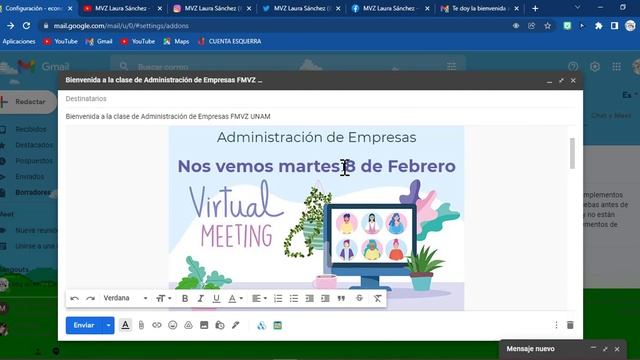This screenshot has height=360, width=640.
Task: Open the Maps bookmark
Action: click(177, 41)
